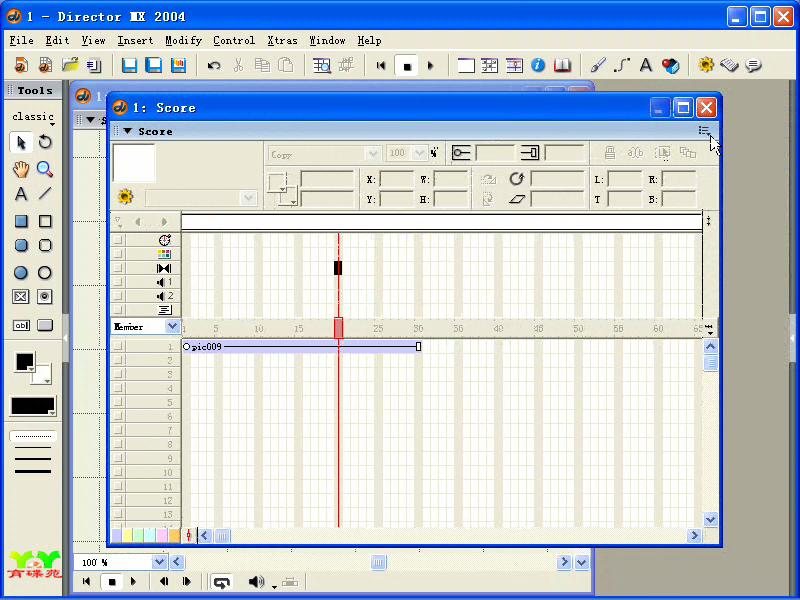Select the Filled Rectangle tool
The image size is (800, 600).
point(21,221)
